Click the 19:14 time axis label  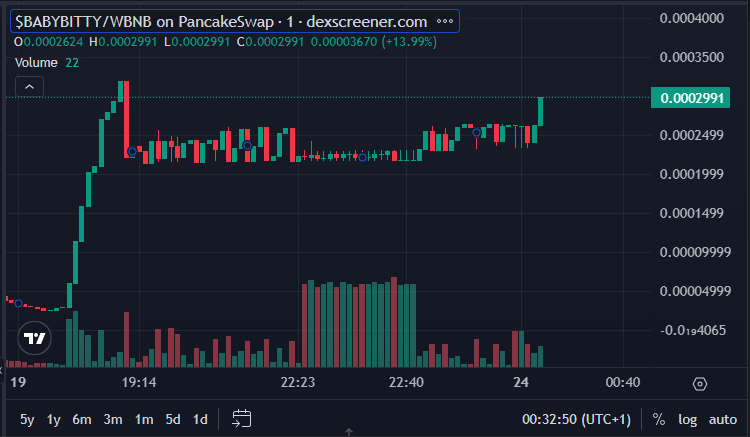point(139,382)
